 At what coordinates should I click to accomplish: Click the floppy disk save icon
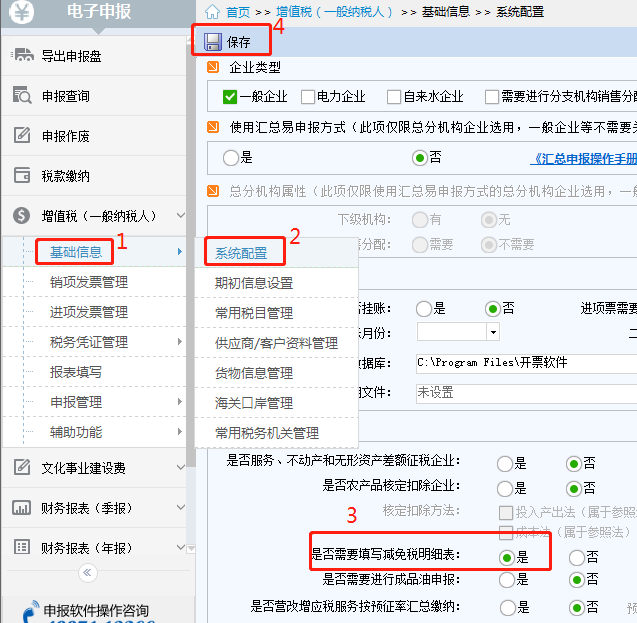click(213, 42)
